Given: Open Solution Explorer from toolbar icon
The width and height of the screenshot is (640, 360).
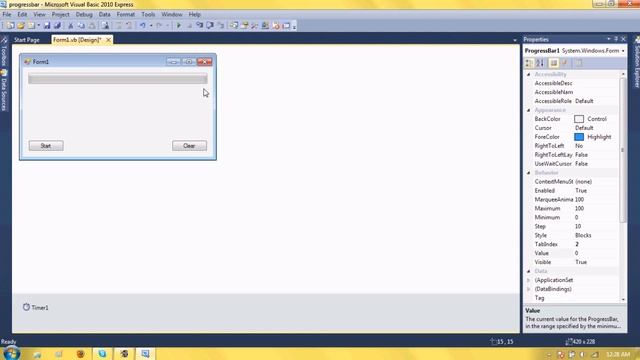Looking at the screenshot, I should 234,26.
